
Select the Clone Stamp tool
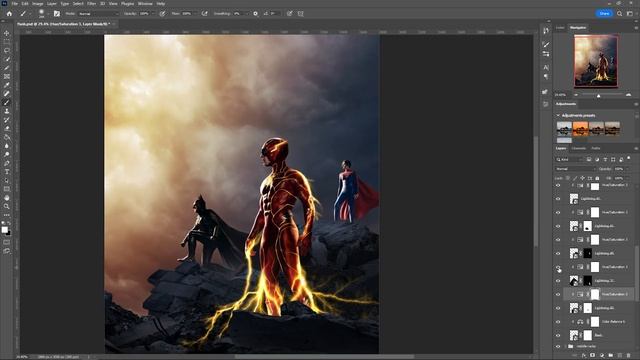7,111
